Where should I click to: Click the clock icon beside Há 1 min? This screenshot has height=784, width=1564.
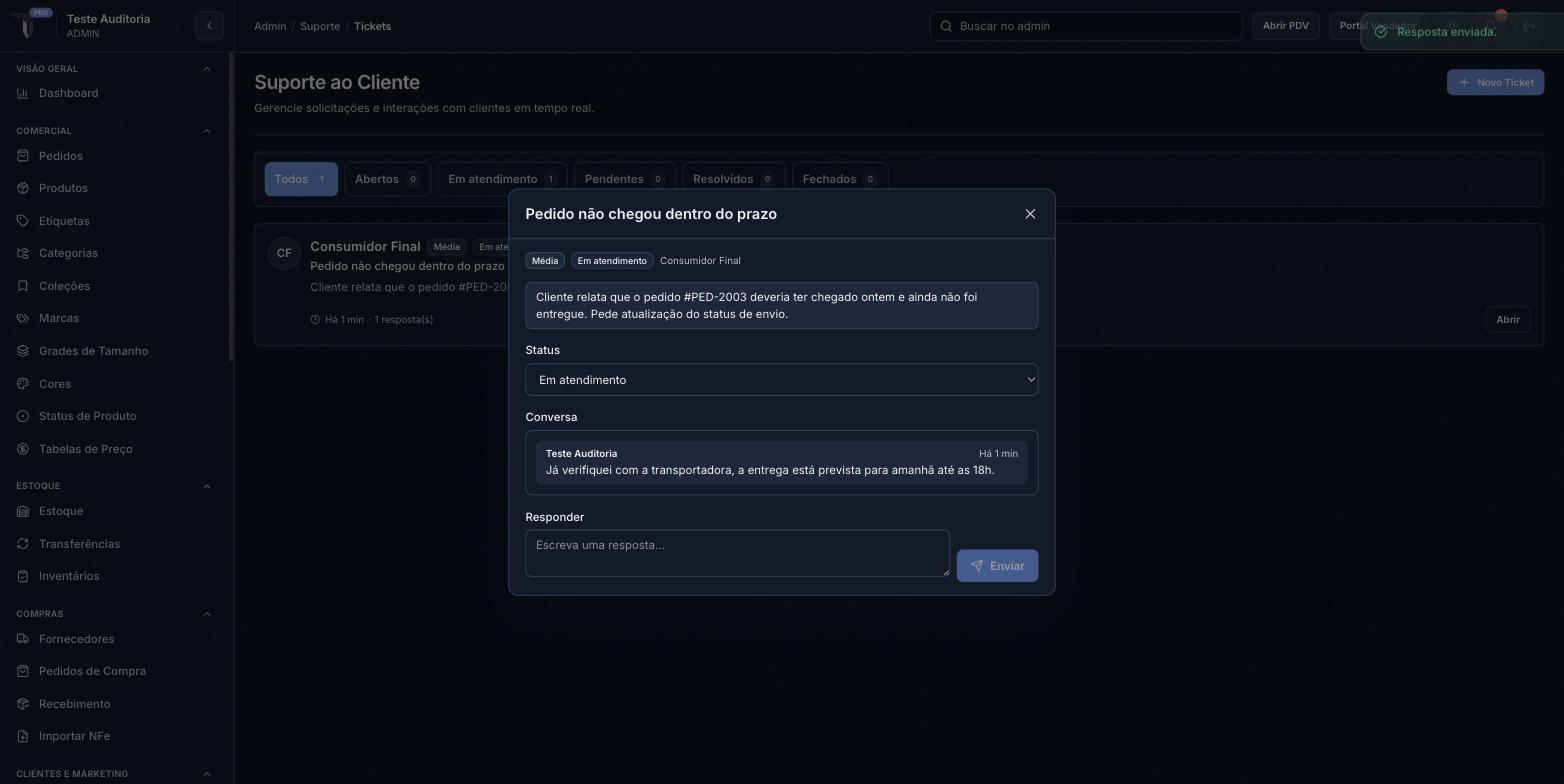[315, 320]
